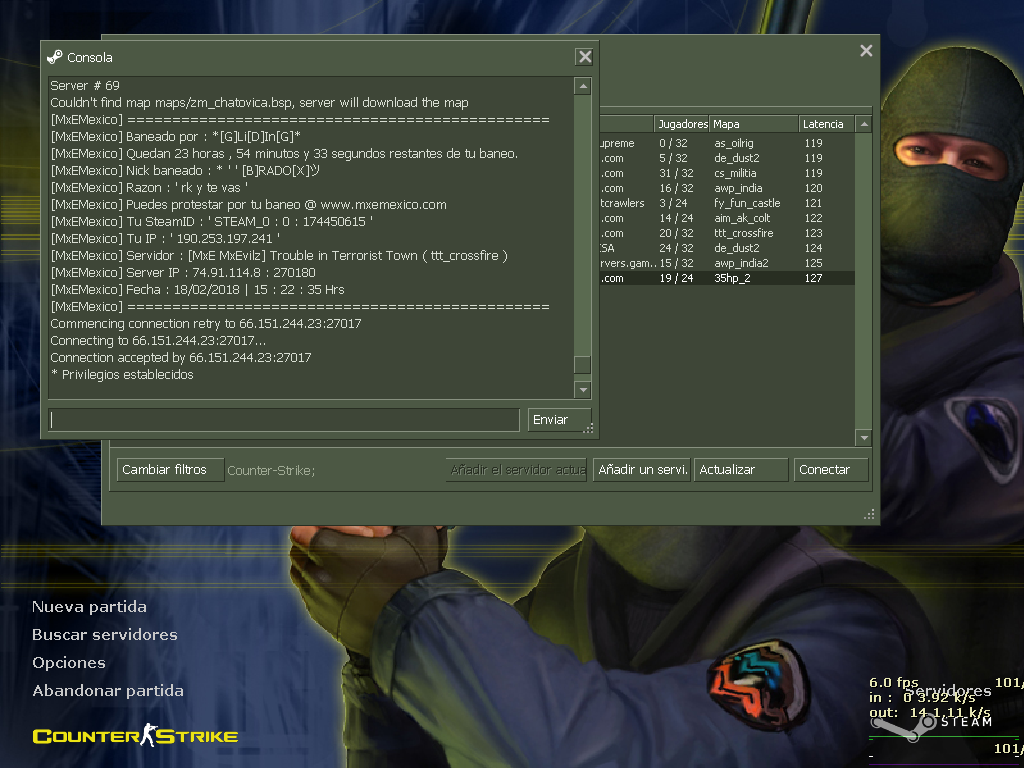The image size is (1024, 768).
Task: Open Cambiar filtros in server browser
Action: pos(170,470)
